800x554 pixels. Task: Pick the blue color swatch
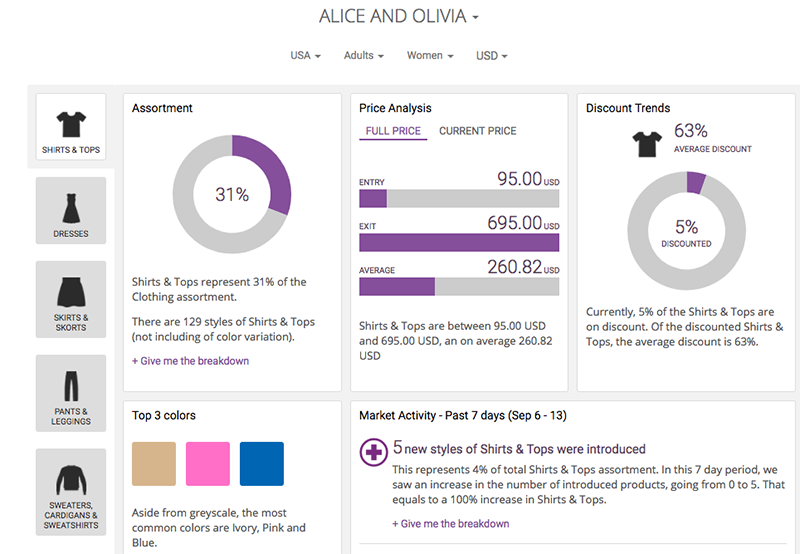point(261,464)
